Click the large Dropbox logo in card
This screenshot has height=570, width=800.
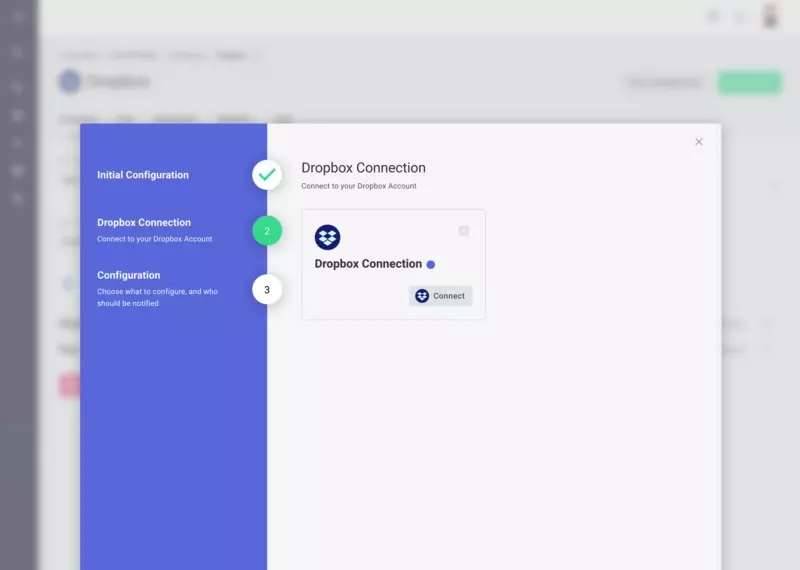(x=328, y=237)
